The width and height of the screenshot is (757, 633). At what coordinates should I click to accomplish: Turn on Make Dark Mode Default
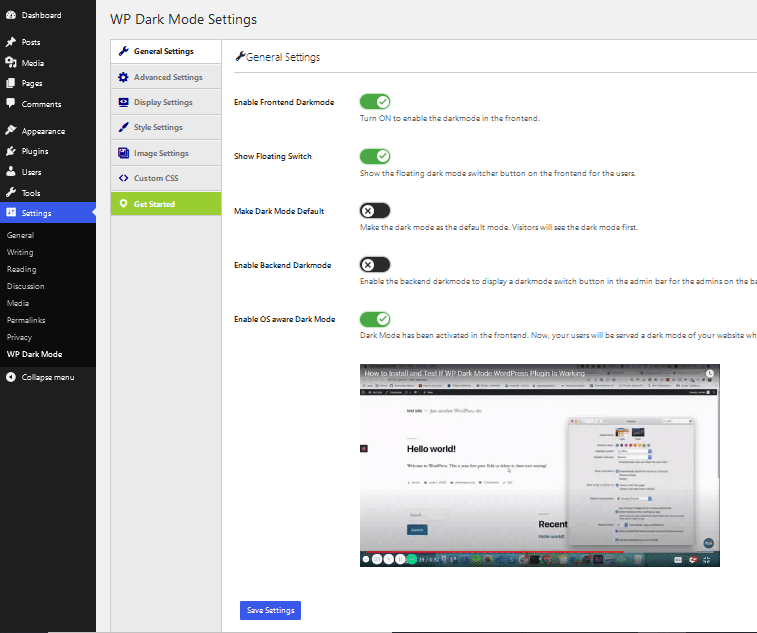pos(375,211)
